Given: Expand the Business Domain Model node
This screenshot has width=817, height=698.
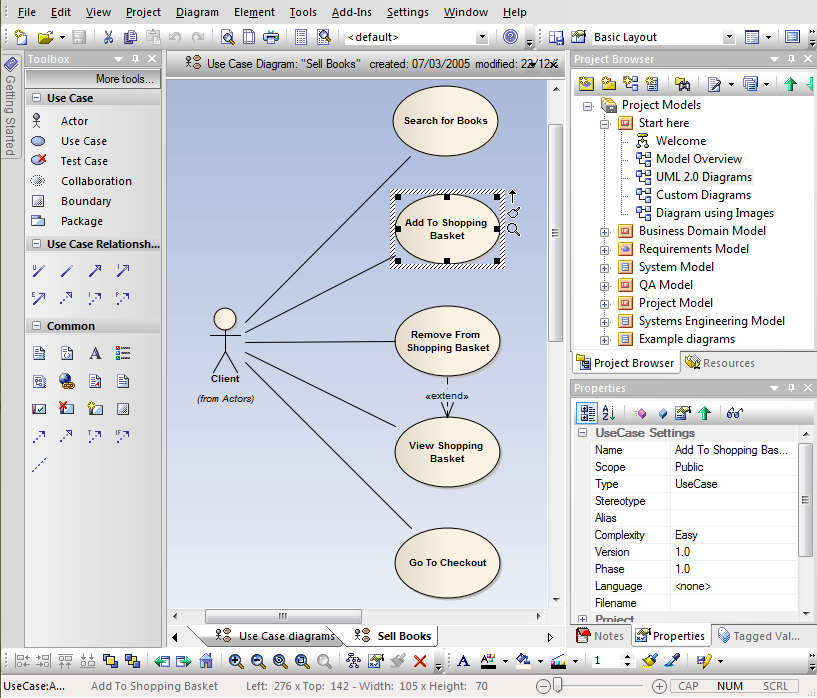Looking at the screenshot, I should pos(604,232).
